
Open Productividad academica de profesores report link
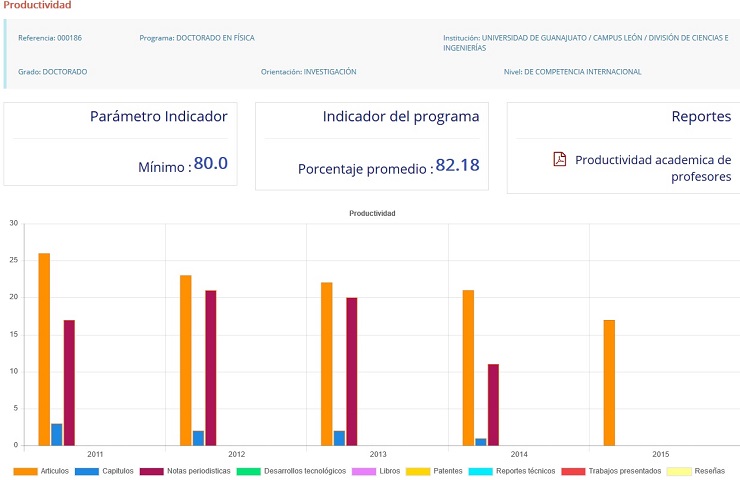(653, 168)
